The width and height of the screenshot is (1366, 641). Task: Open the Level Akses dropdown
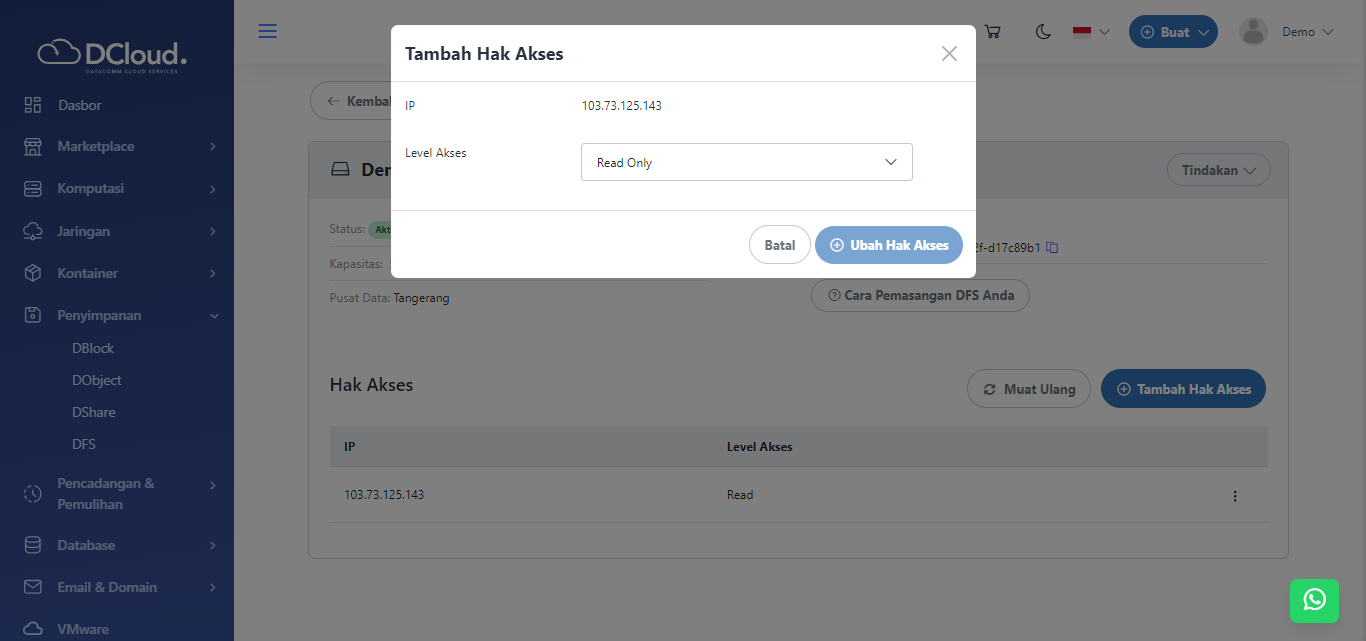click(x=746, y=162)
